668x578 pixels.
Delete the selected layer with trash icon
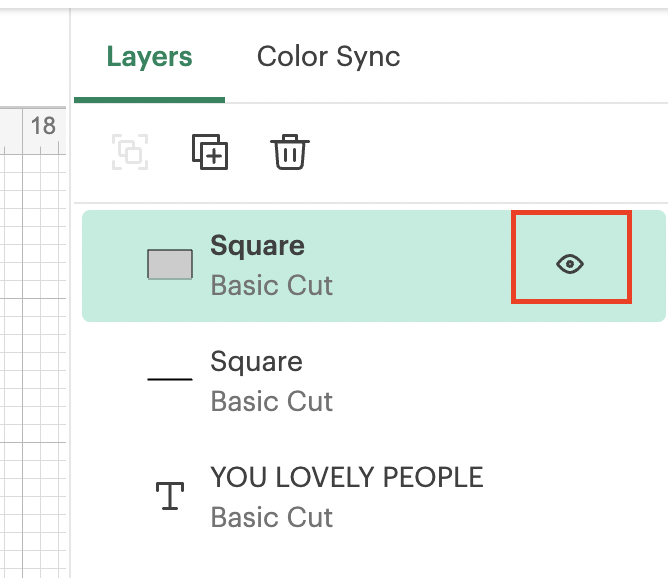(290, 153)
